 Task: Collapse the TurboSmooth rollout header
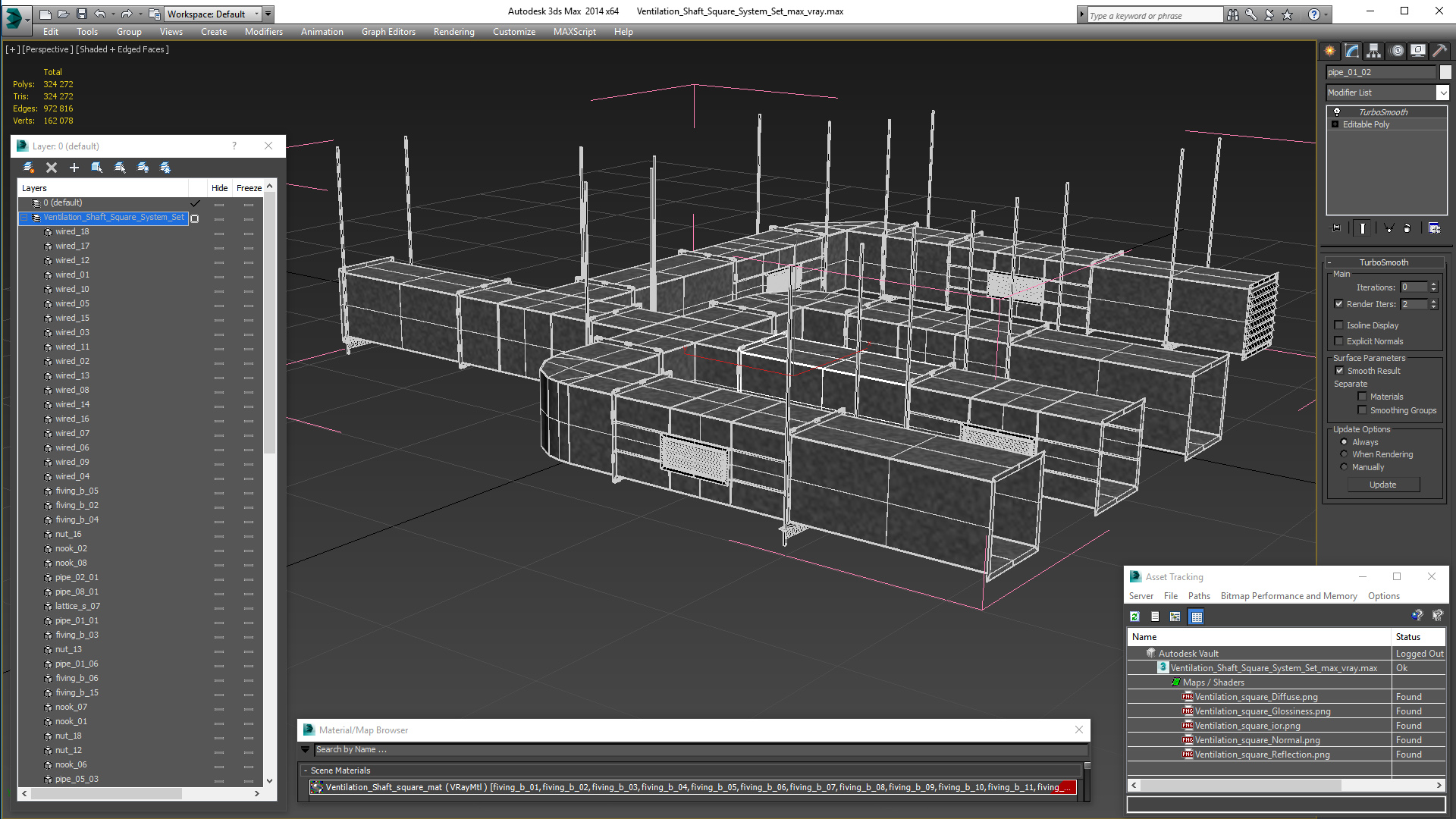1384,262
